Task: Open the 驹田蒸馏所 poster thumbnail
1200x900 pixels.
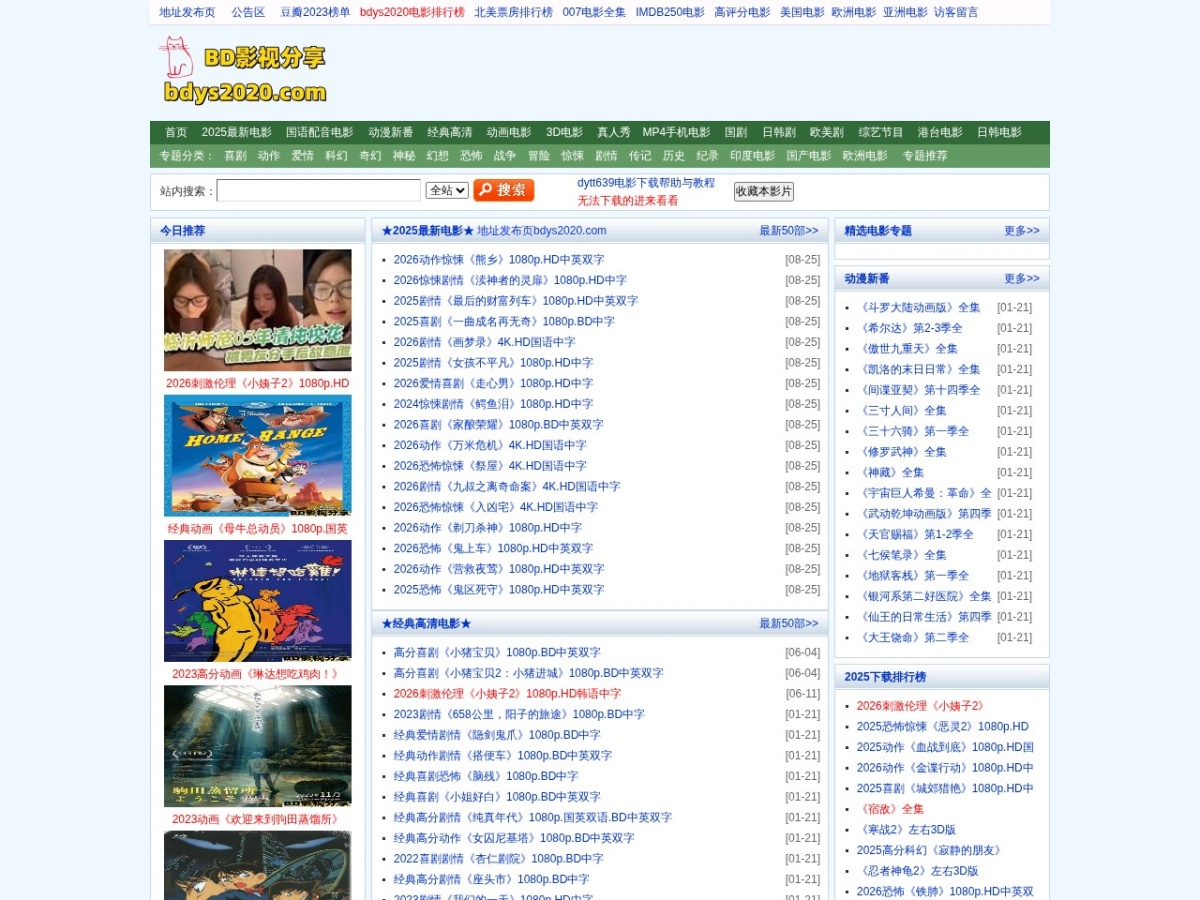Action: click(258, 746)
